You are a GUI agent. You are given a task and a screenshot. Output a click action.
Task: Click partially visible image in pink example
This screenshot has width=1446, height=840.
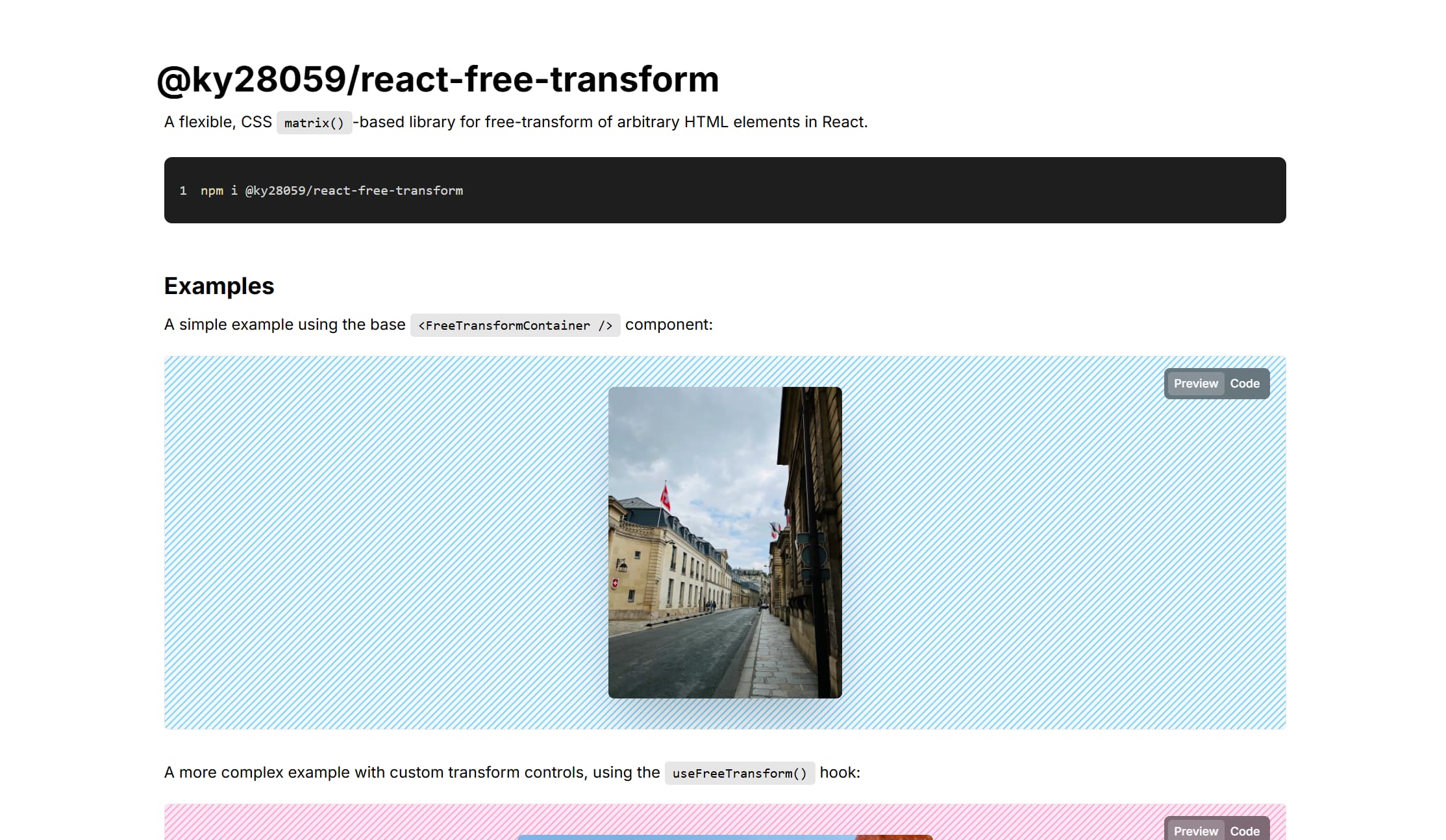[725, 837]
